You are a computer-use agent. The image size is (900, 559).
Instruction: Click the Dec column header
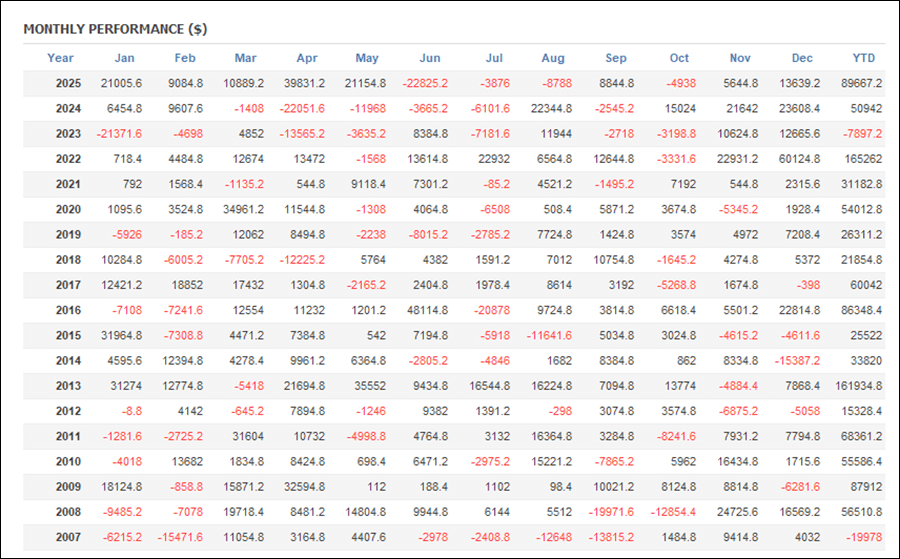(x=801, y=58)
